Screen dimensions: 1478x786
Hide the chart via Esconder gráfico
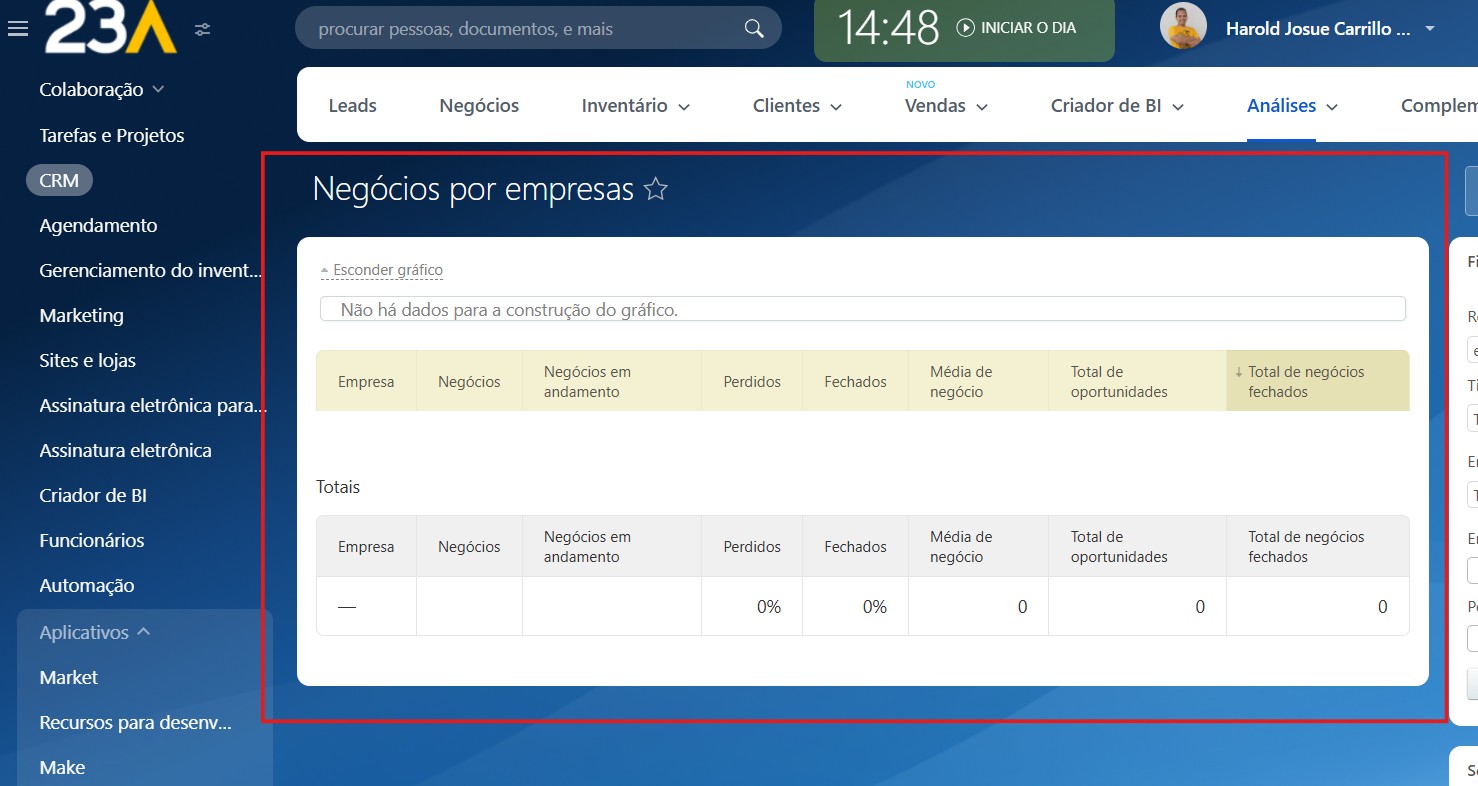tap(387, 270)
